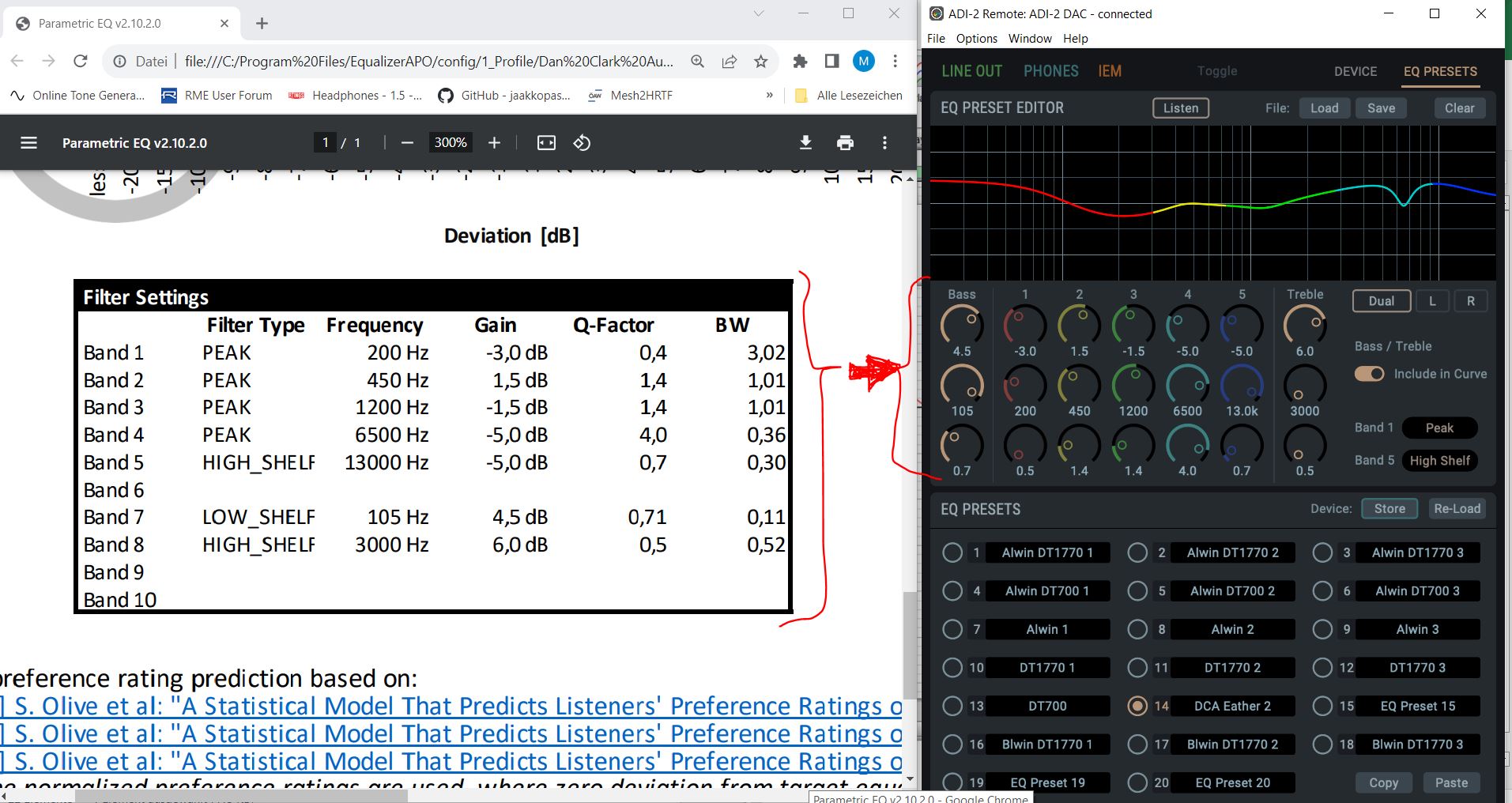Viewport: 1512px width, 803px height.
Task: Click Treble gain knob showing 6.0
Action: pos(1305,325)
